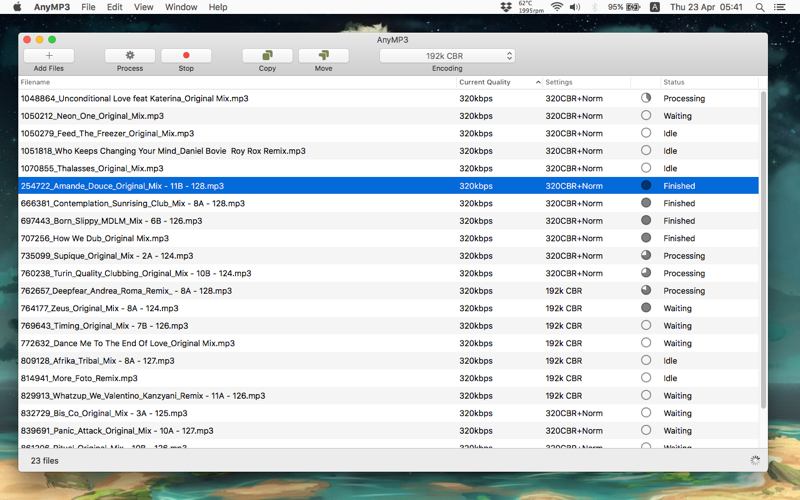
Task: Start encoding with the Process gear button
Action: pyautogui.click(x=130, y=56)
